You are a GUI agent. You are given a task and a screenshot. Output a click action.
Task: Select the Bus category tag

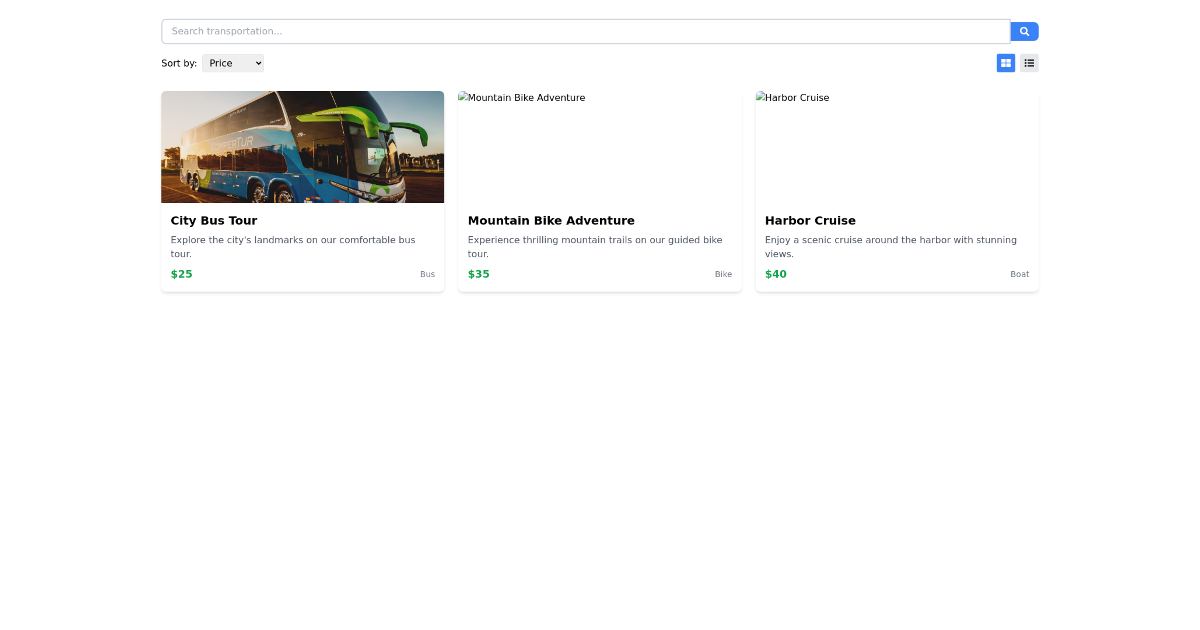click(x=428, y=274)
